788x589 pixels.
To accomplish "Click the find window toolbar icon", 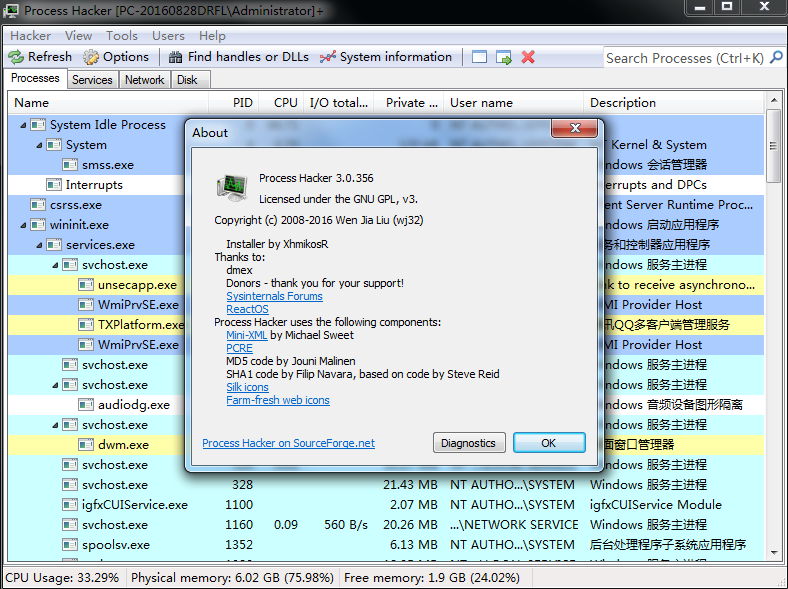I will pos(479,57).
